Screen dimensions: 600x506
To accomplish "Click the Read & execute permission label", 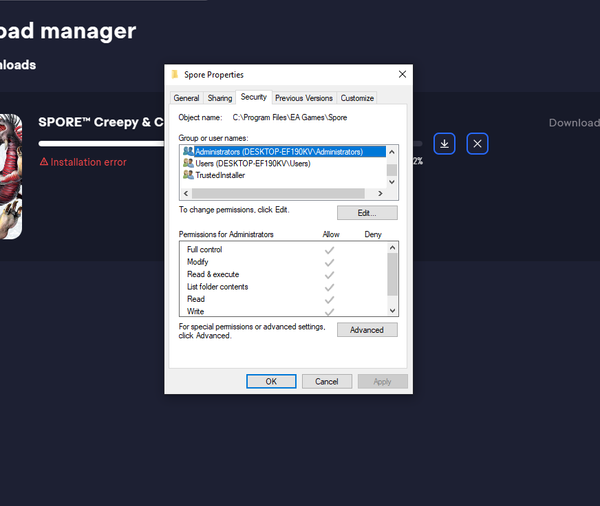I will [x=213, y=274].
